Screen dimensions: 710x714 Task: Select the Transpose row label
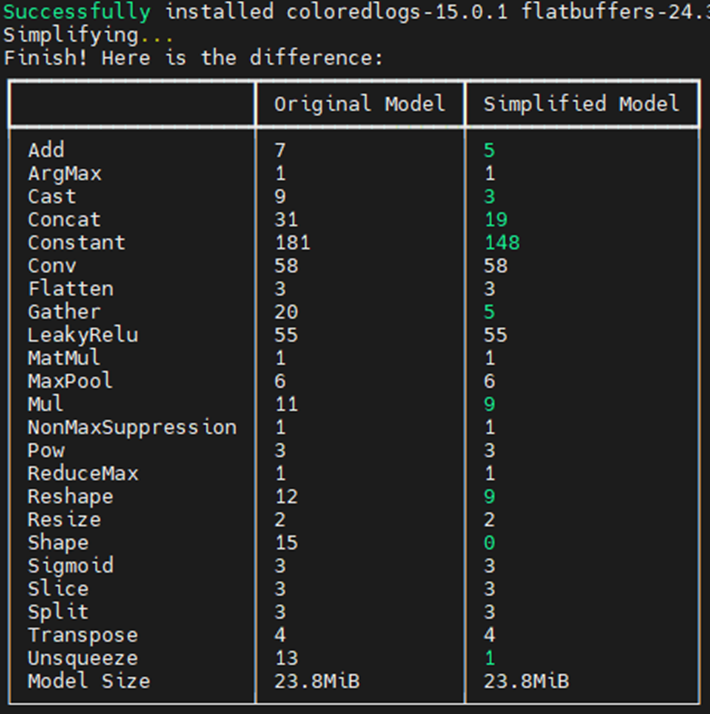[x=83, y=635]
